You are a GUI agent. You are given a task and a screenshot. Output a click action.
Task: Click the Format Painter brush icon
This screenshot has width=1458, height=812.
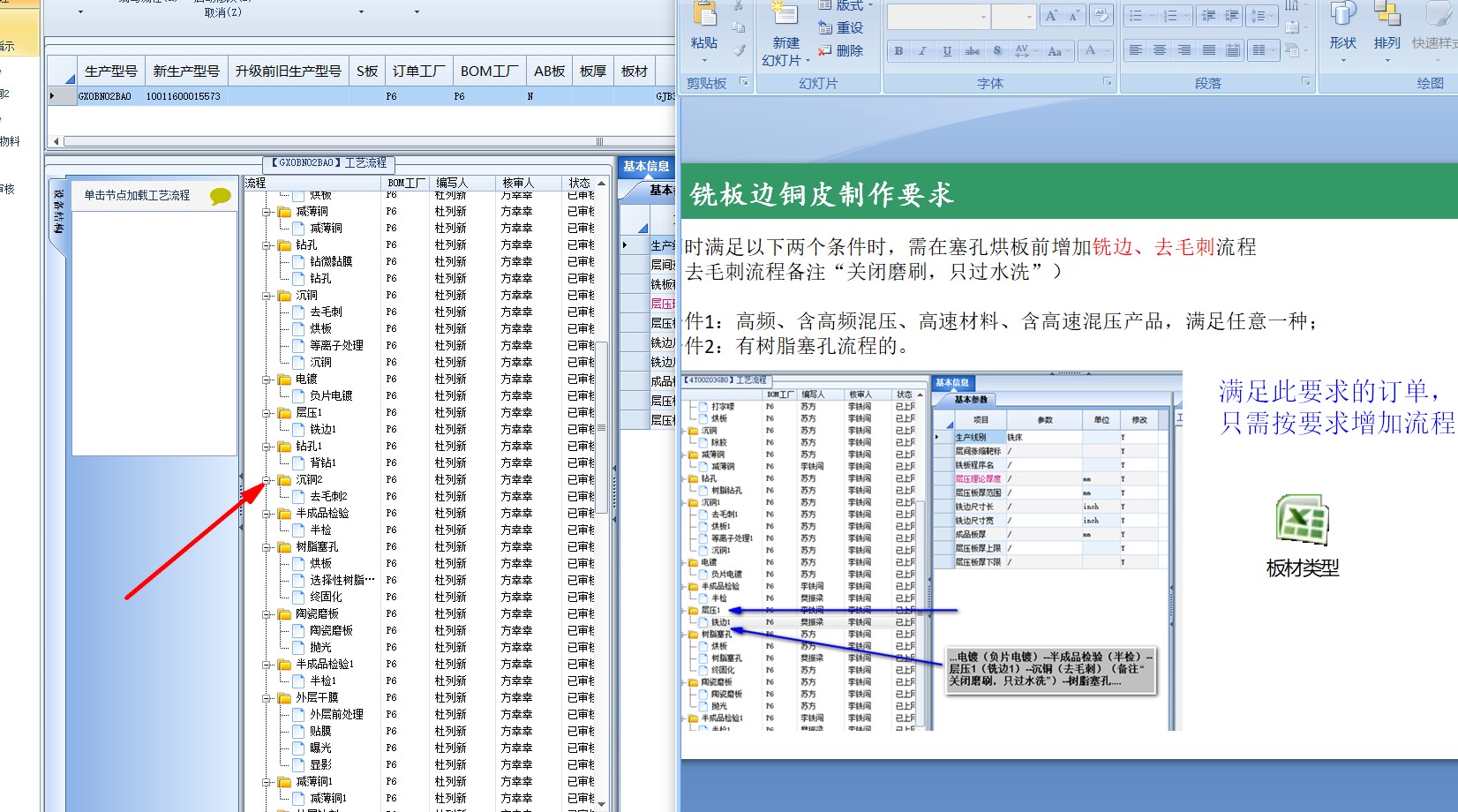point(739,50)
